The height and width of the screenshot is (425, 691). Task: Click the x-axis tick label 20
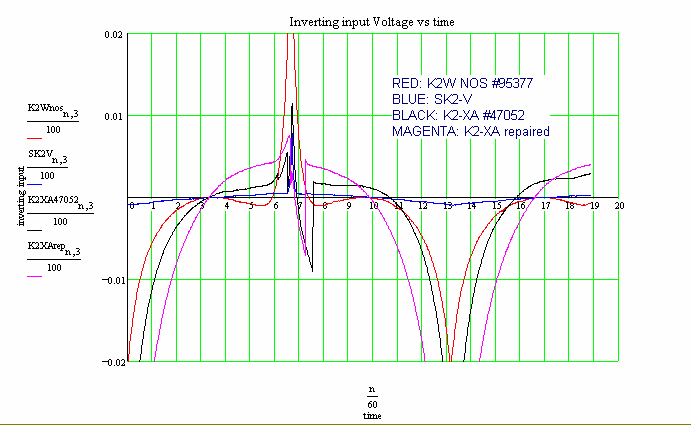coord(619,205)
